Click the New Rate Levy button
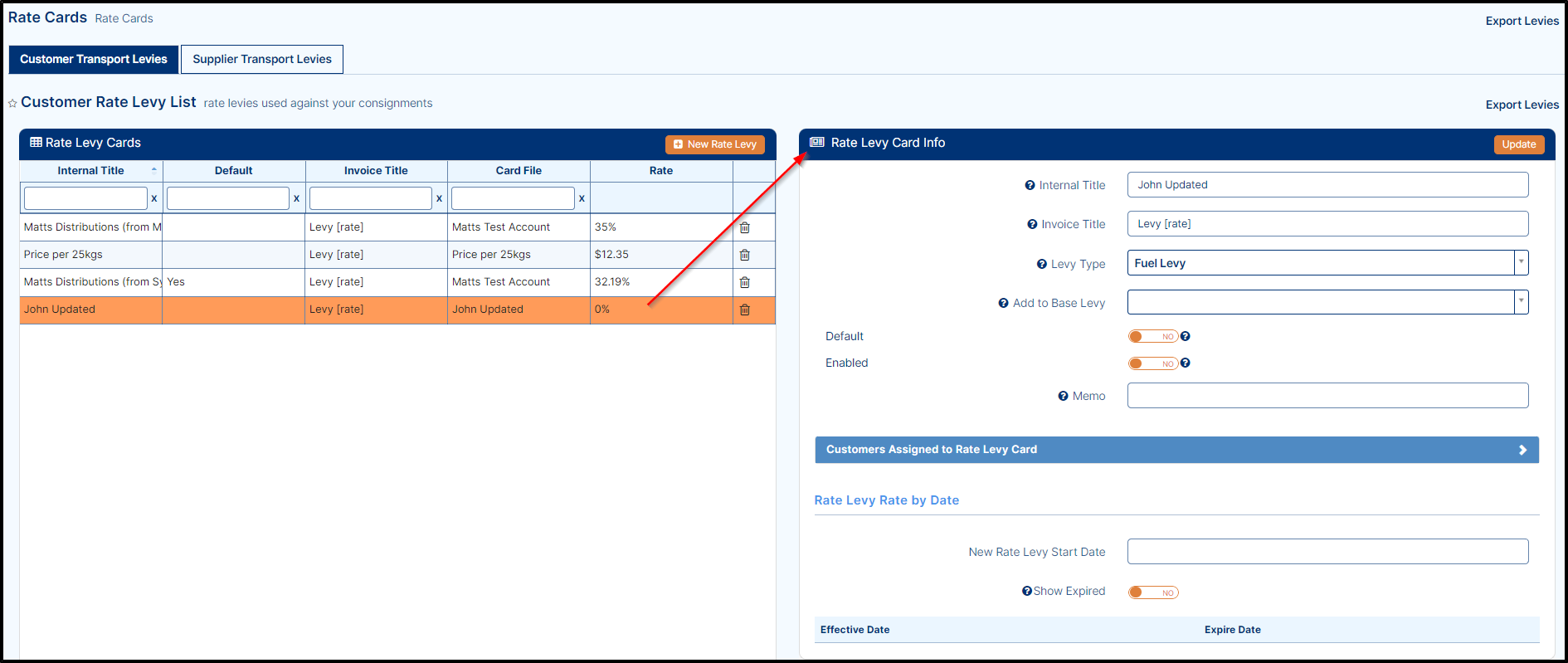The height and width of the screenshot is (663, 1568). pyautogui.click(x=714, y=144)
